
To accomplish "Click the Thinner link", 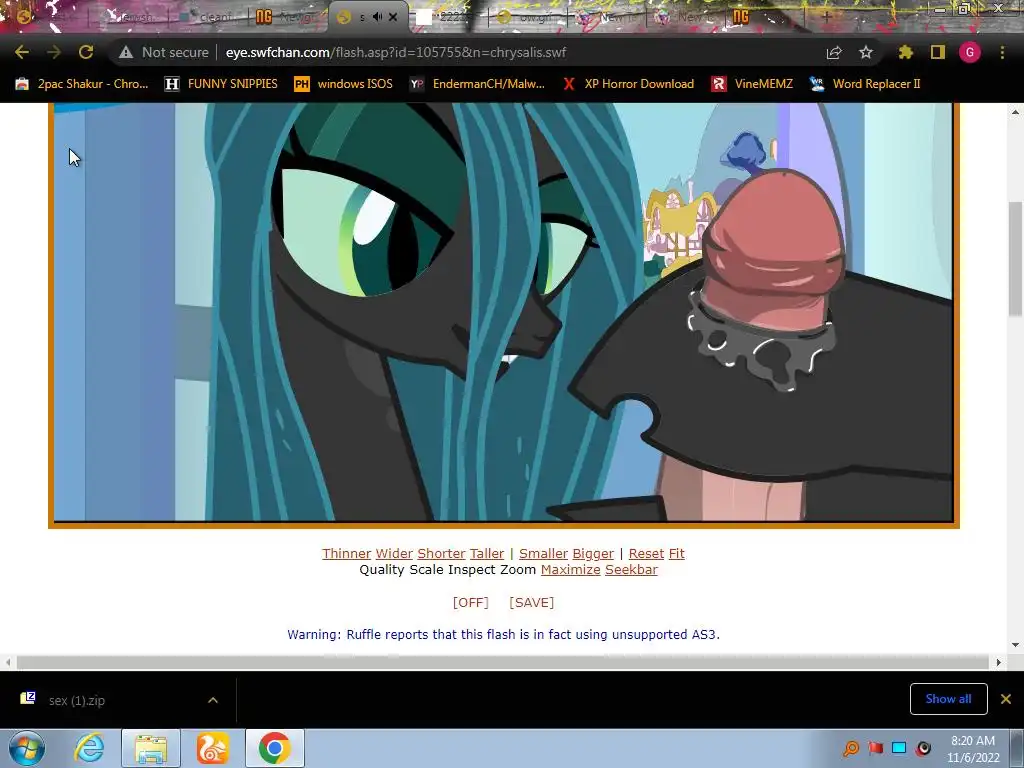I will [346, 554].
